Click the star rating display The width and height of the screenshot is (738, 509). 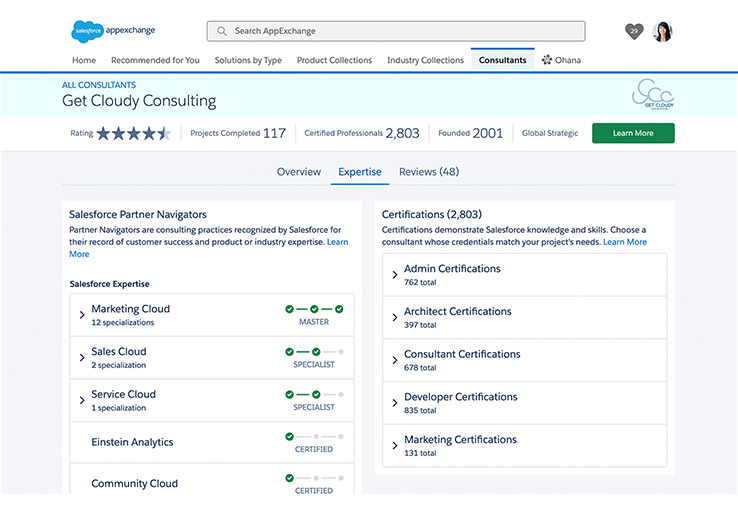(x=133, y=133)
